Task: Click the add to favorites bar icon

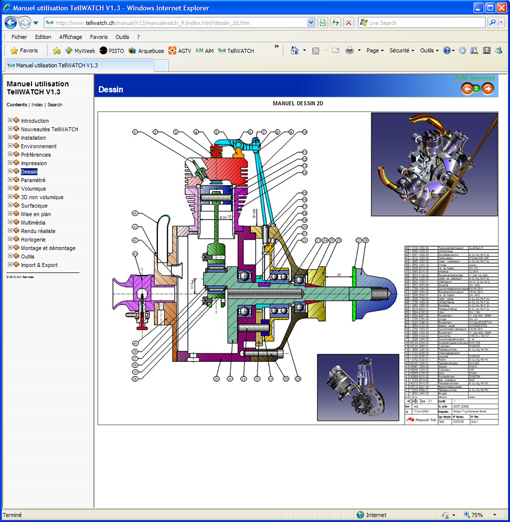Action: coord(57,51)
